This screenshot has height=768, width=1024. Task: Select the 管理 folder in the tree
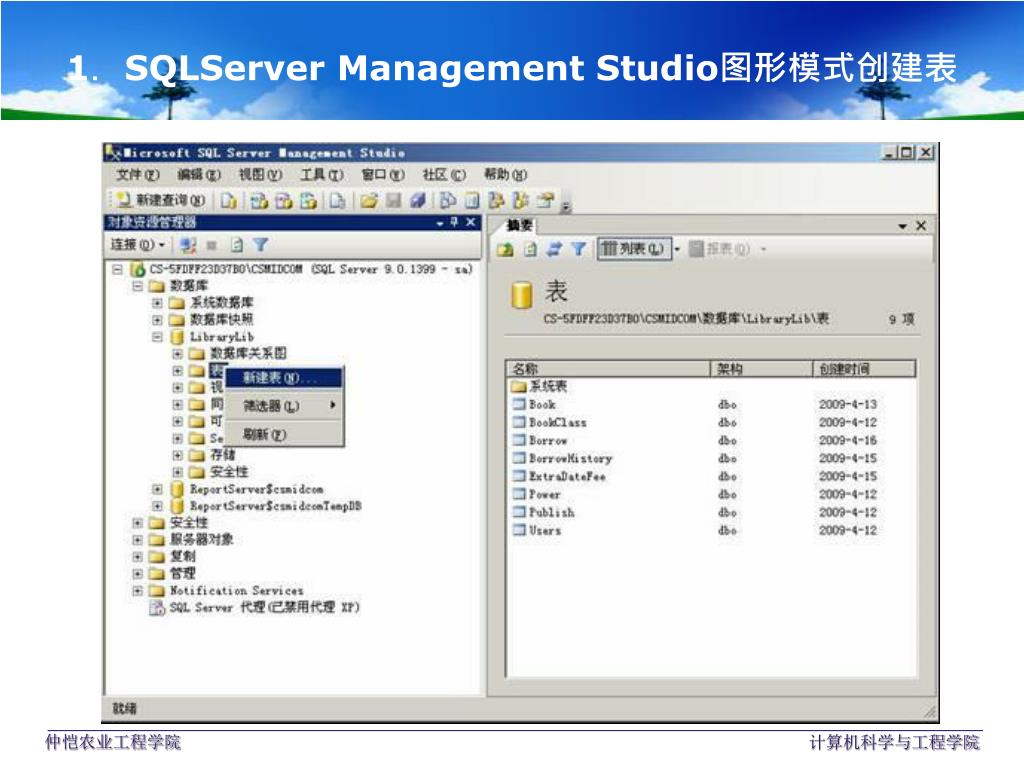[x=183, y=574]
